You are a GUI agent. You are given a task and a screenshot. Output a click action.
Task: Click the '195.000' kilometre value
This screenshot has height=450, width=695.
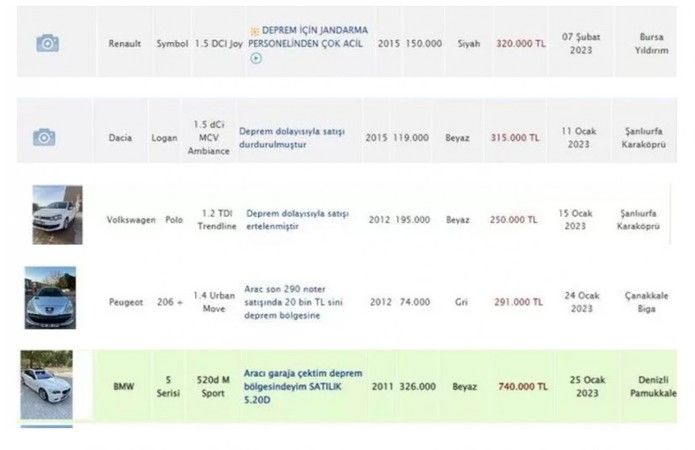click(x=412, y=220)
